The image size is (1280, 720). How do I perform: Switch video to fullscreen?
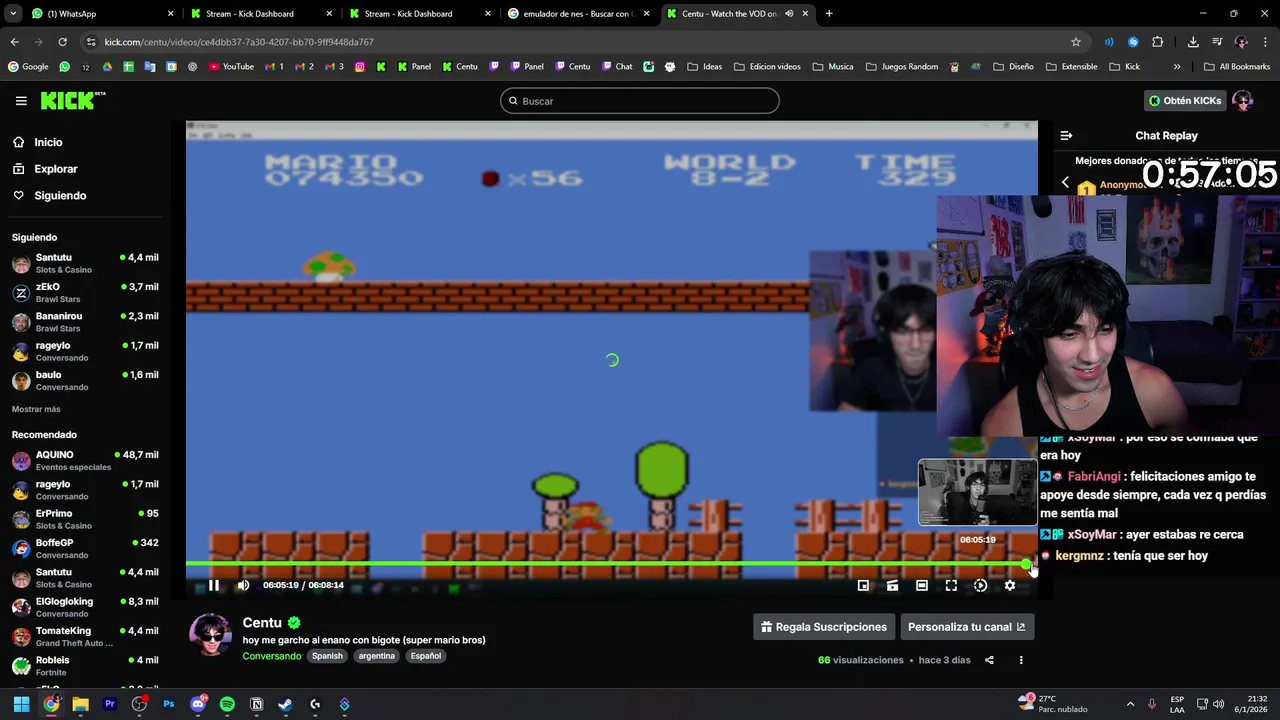click(x=951, y=586)
